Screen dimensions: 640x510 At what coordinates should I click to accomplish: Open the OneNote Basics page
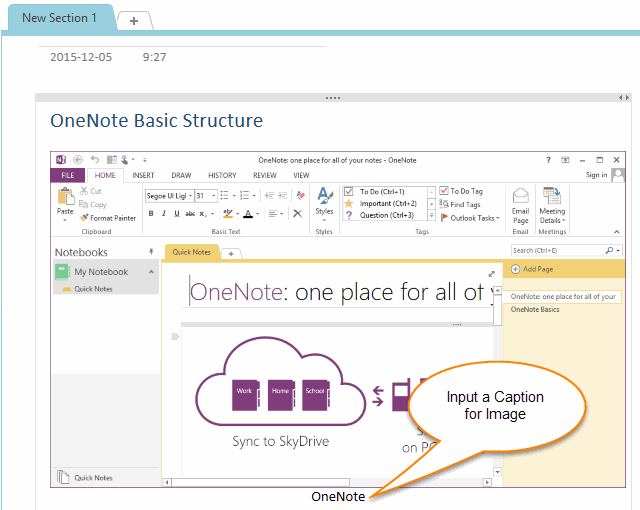coord(535,309)
